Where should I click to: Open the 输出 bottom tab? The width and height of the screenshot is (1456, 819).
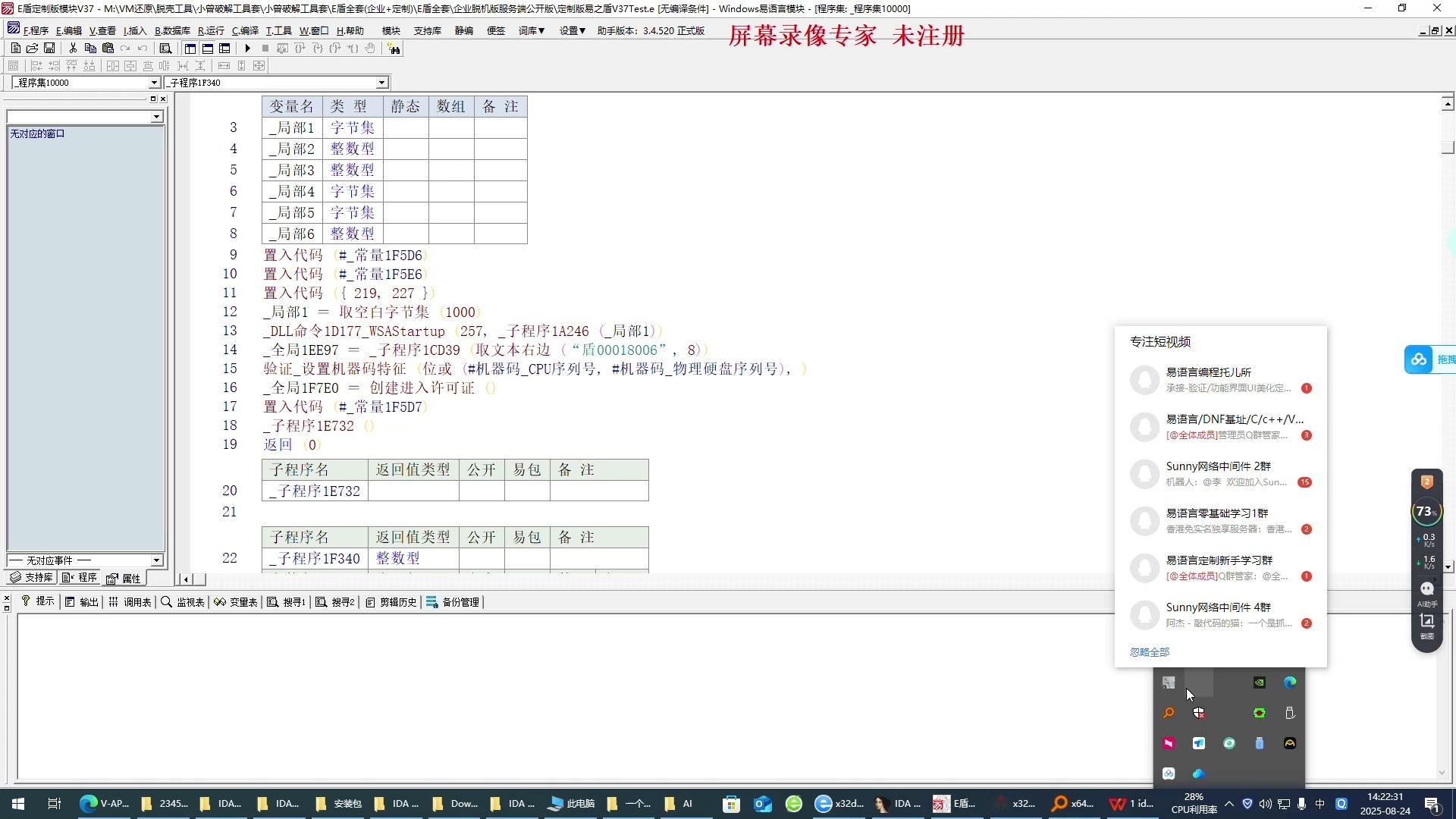pos(82,601)
